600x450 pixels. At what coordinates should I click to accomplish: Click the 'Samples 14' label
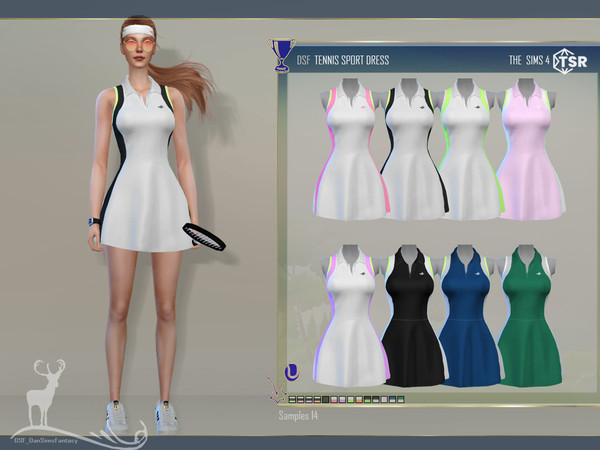click(x=298, y=415)
